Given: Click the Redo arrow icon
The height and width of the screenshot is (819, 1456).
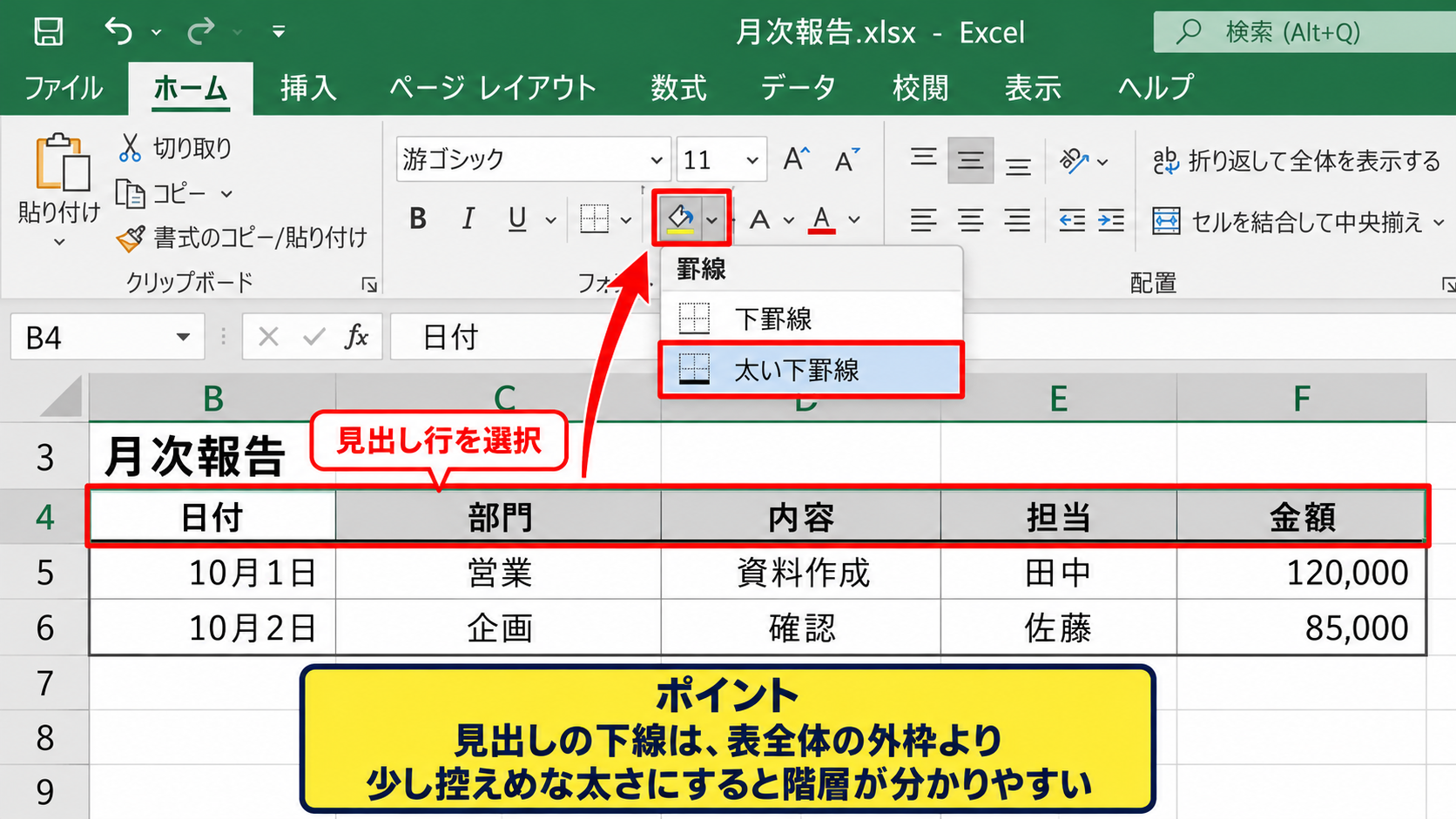Looking at the screenshot, I should click(201, 32).
